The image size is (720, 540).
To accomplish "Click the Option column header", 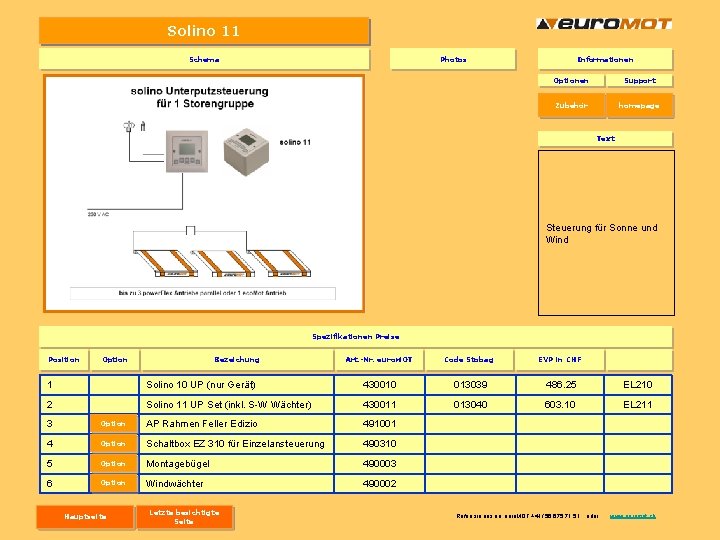I will tap(115, 360).
